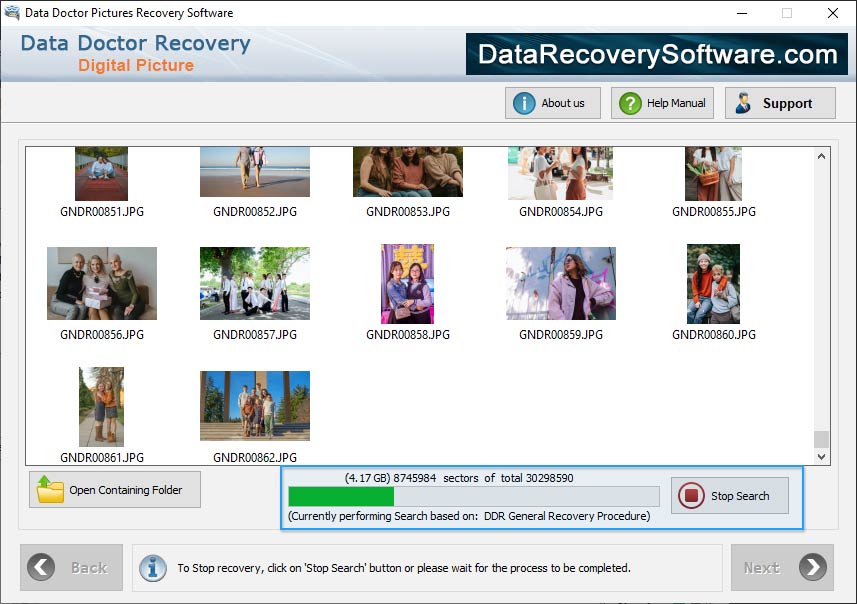Click the Support person icon
Viewport: 857px width, 604px height.
click(x=743, y=102)
